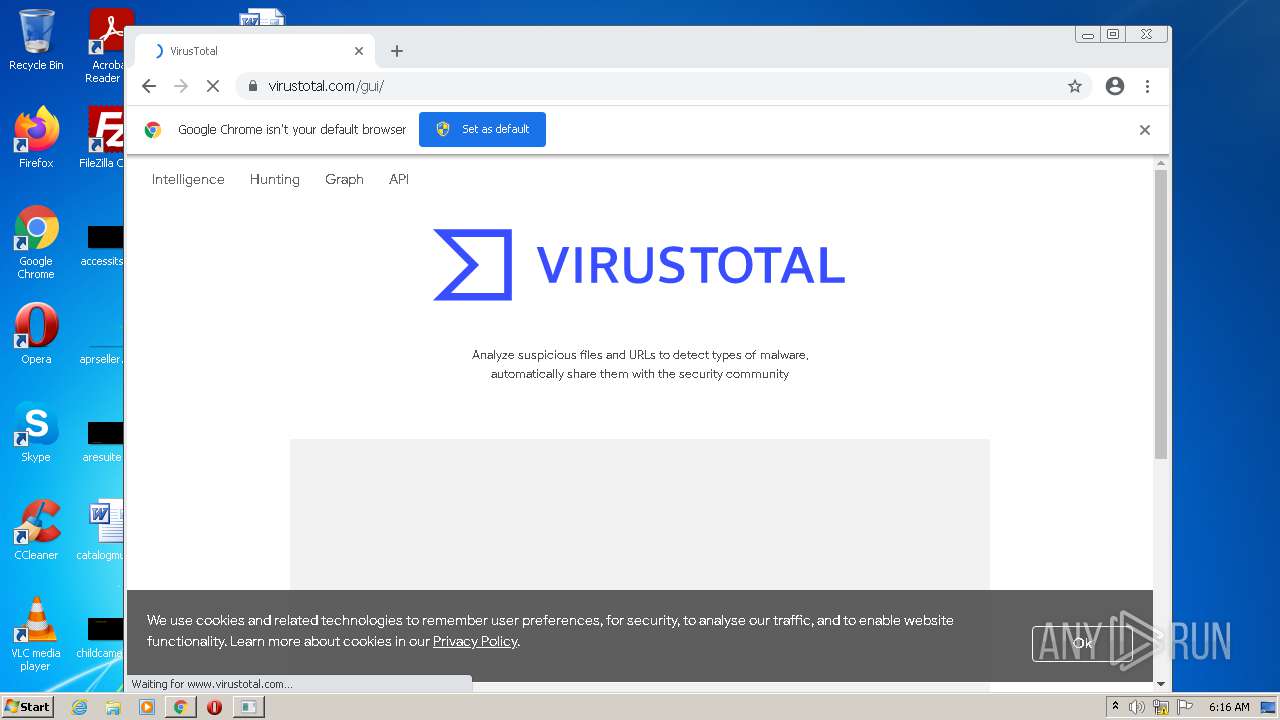
Task: Open the Skype desktop shortcut
Action: point(36,432)
